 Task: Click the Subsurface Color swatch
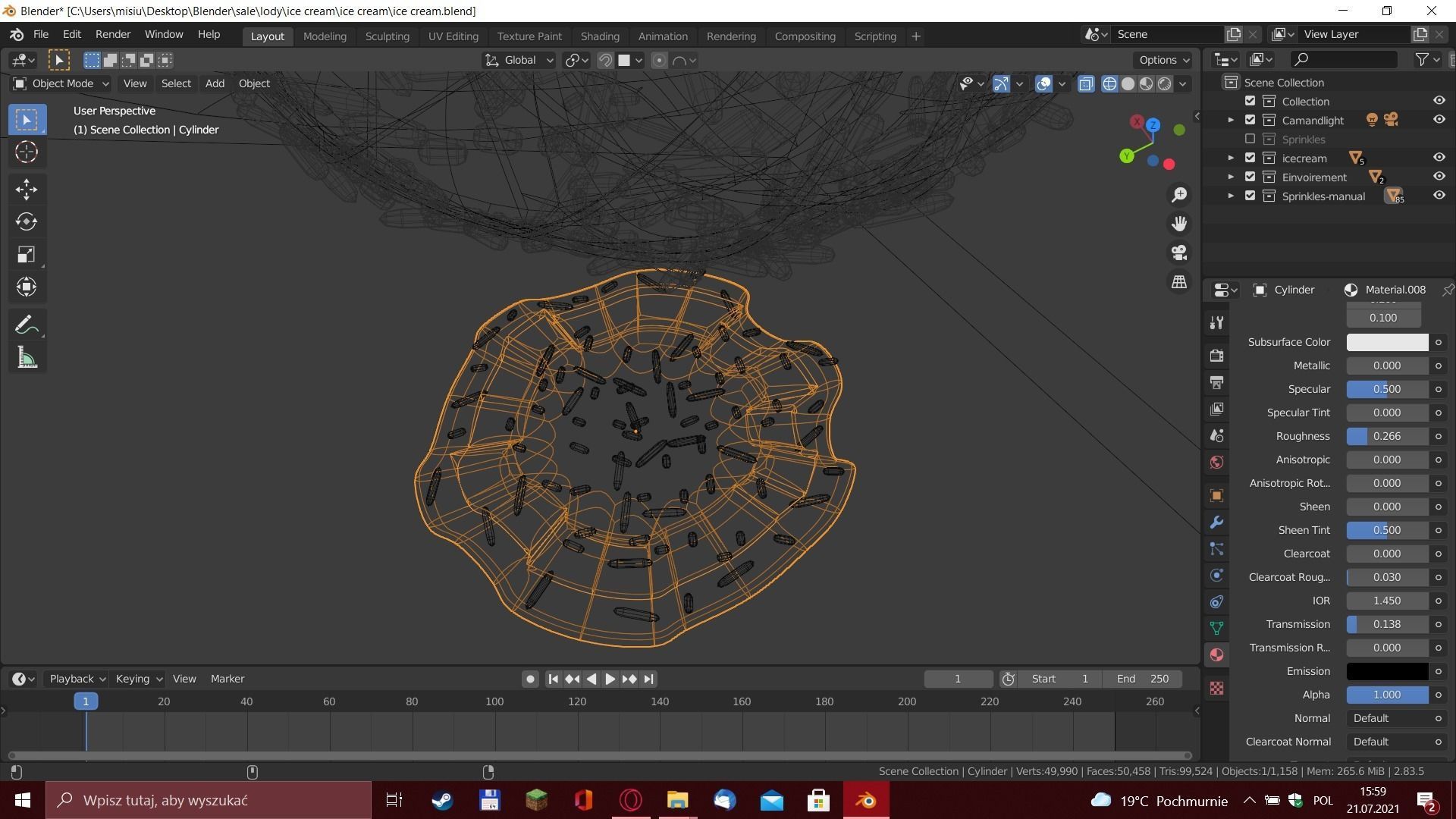1387,342
